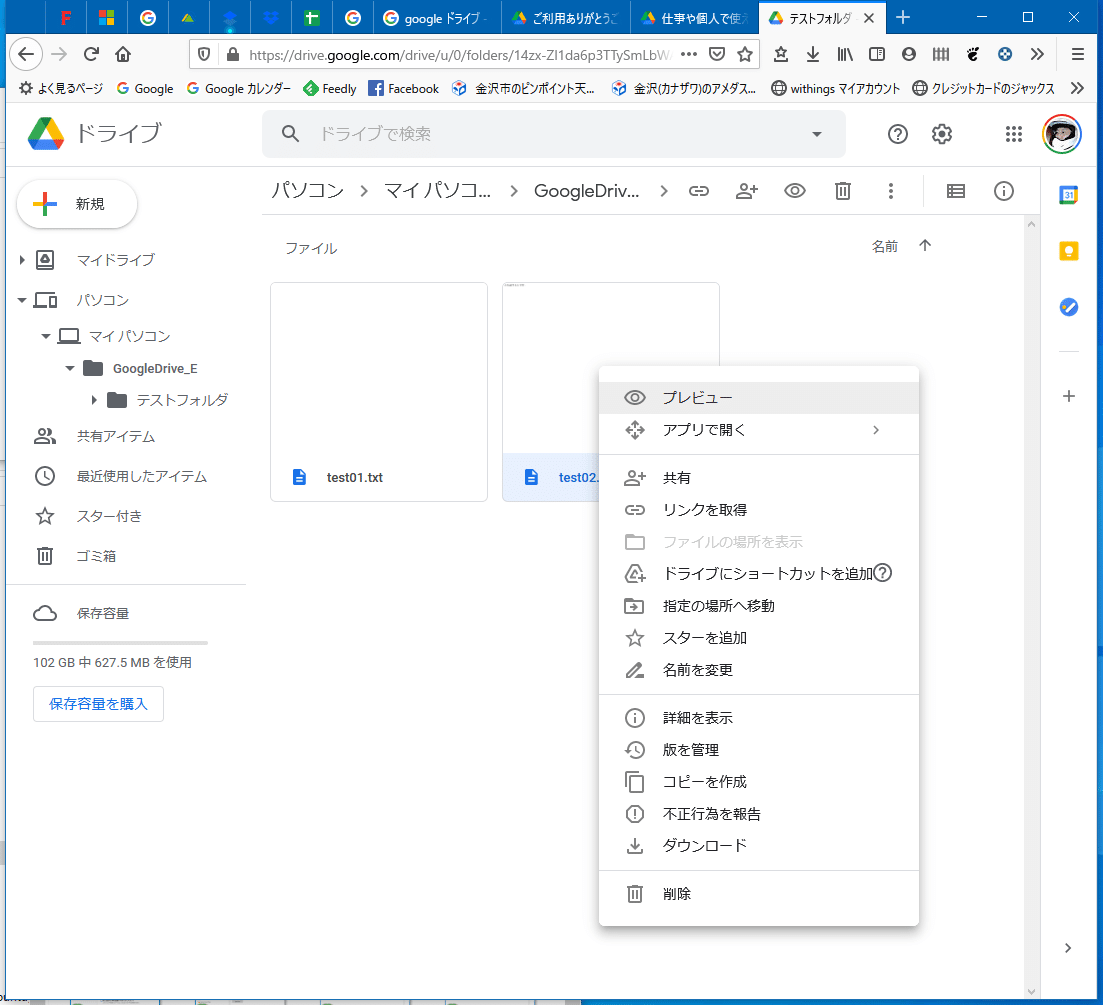Select the test01.txt file thumbnail
Image resolution: width=1103 pixels, height=1005 pixels.
(x=378, y=391)
